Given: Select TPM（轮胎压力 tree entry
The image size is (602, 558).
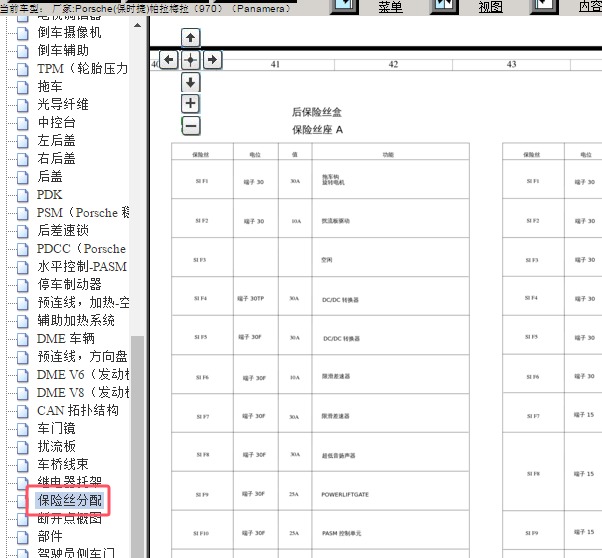Looking at the screenshot, I should 83,68.
